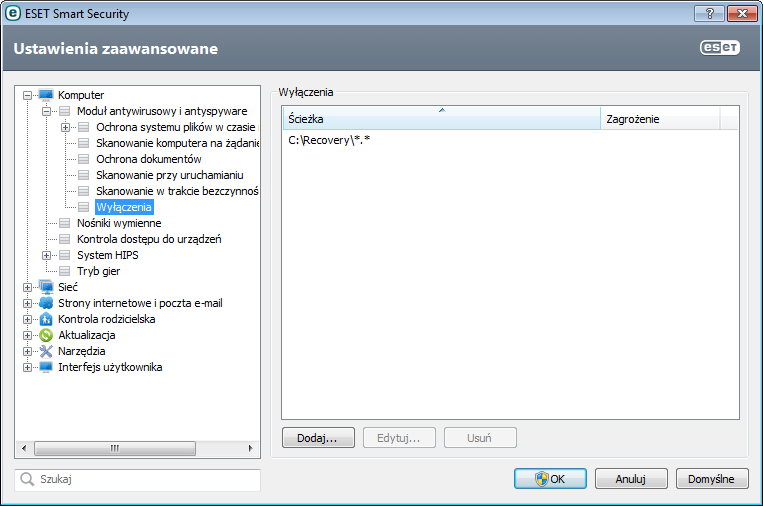Click the Szukaj search field
Image resolution: width=763 pixels, height=506 pixels.
[x=138, y=480]
